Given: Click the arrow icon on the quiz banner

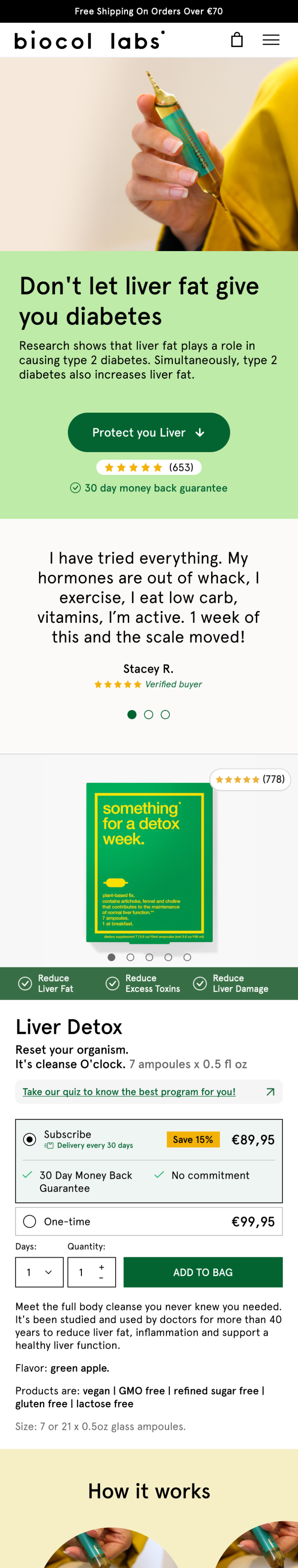Looking at the screenshot, I should (x=270, y=1091).
